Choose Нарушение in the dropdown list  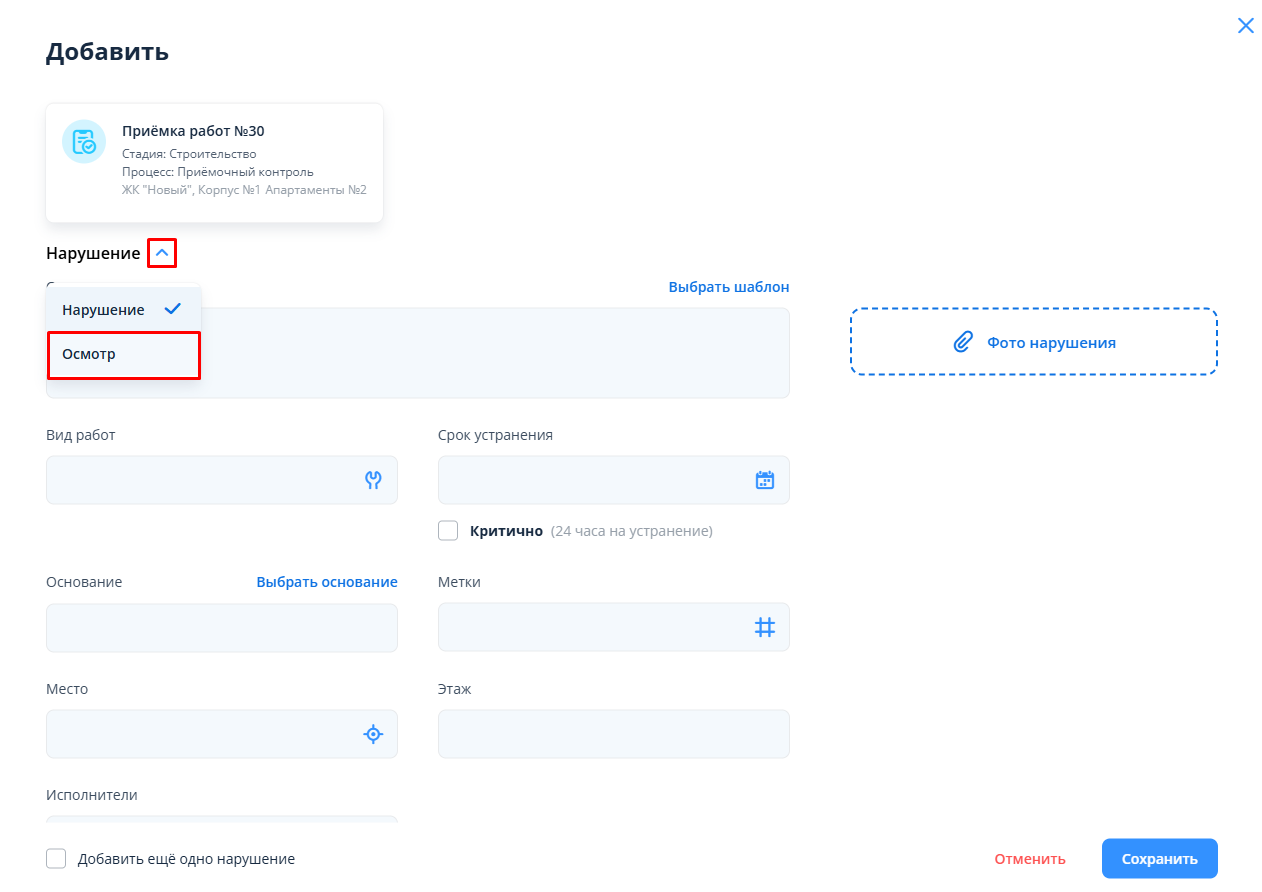[104, 310]
